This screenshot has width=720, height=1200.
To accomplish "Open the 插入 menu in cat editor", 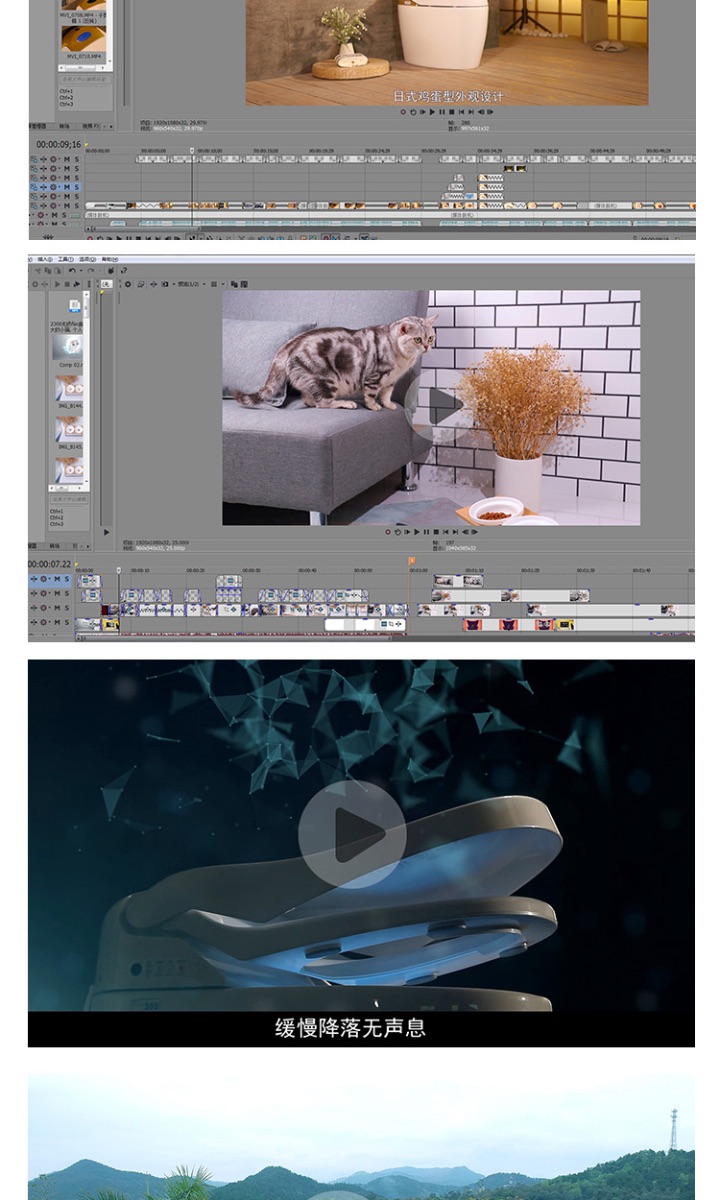I will pyautogui.click(x=45, y=259).
